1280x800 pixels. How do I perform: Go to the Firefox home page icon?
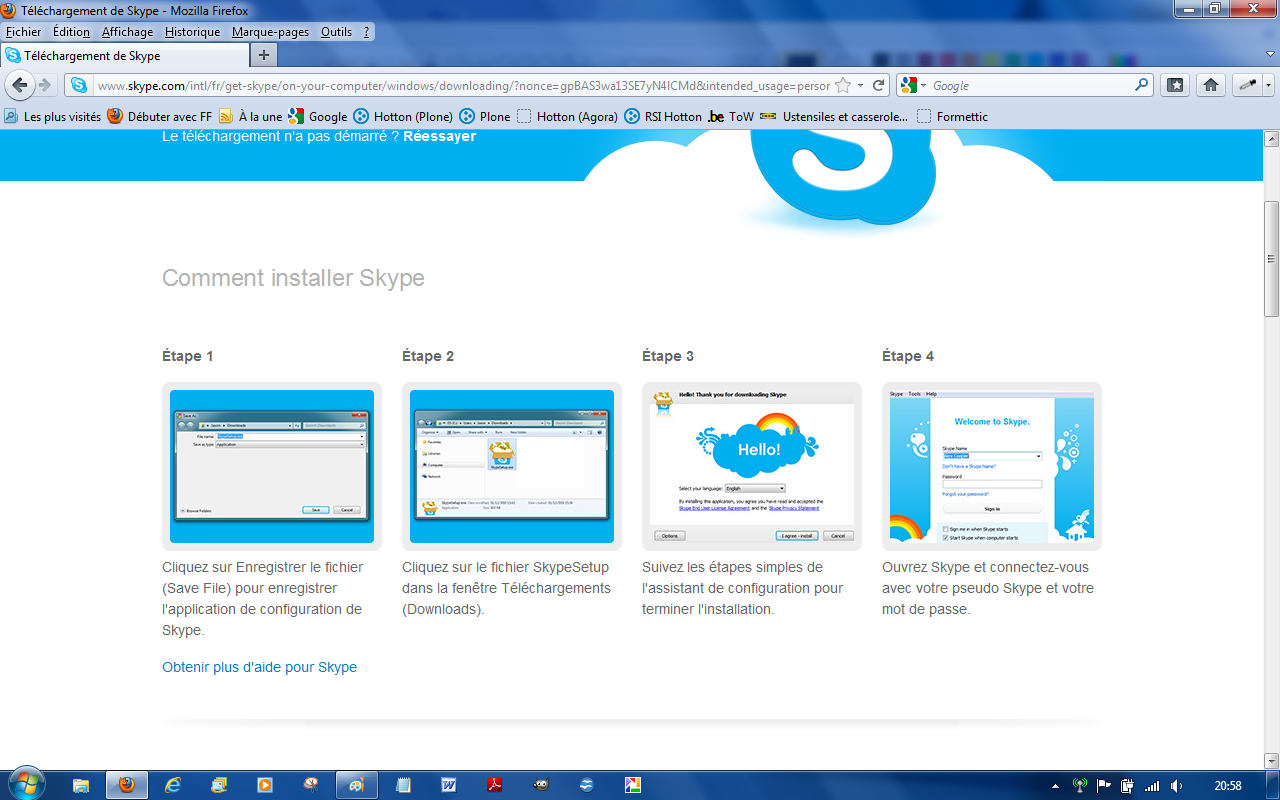(x=1211, y=85)
